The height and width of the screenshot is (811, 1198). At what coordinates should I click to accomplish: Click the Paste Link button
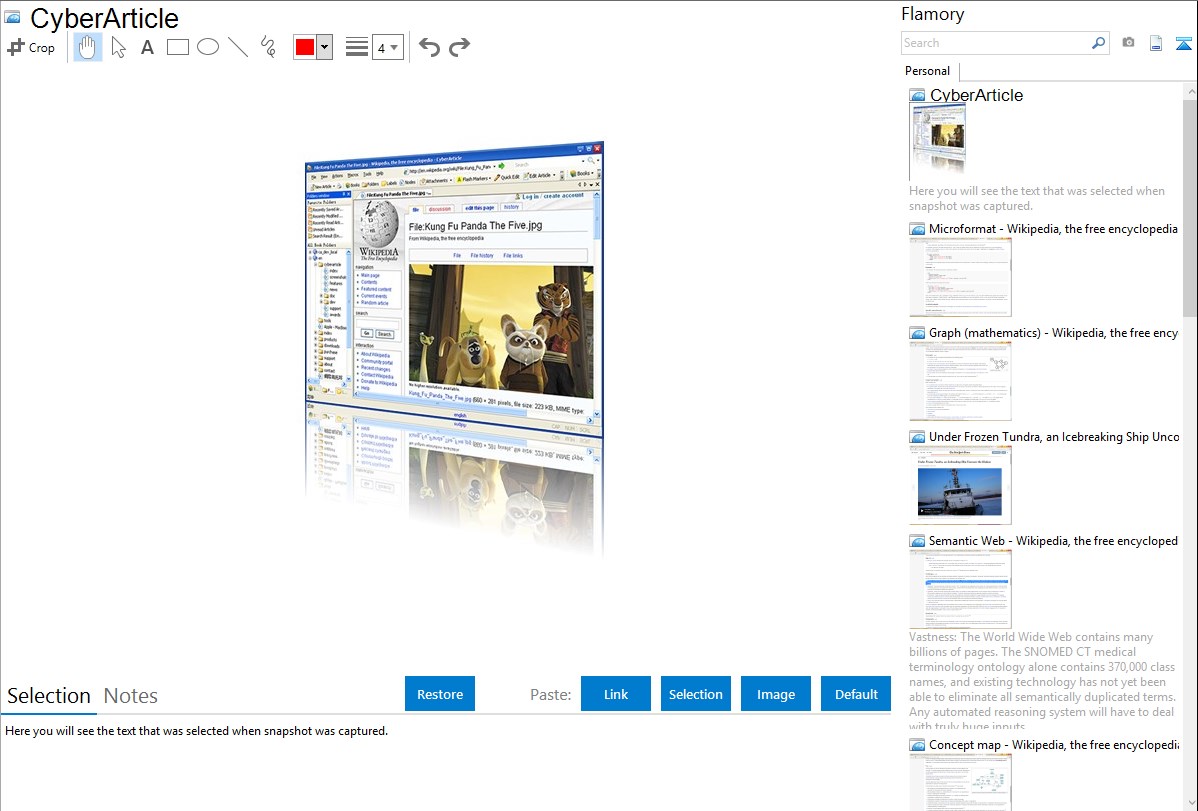pyautogui.click(x=616, y=694)
